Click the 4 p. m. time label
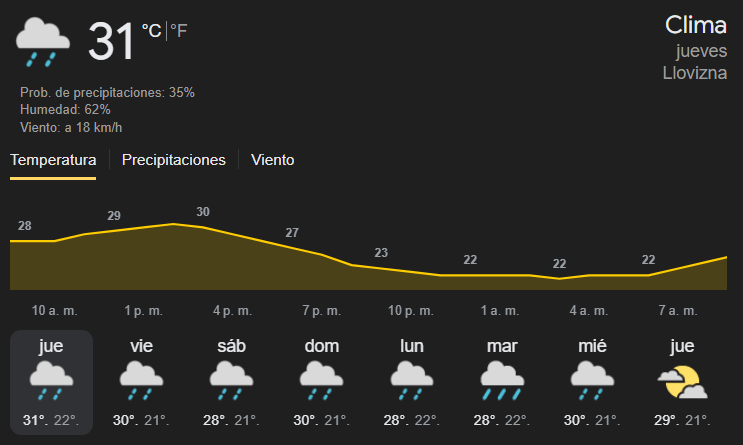Screen dimensions: 743x445 pos(232,310)
